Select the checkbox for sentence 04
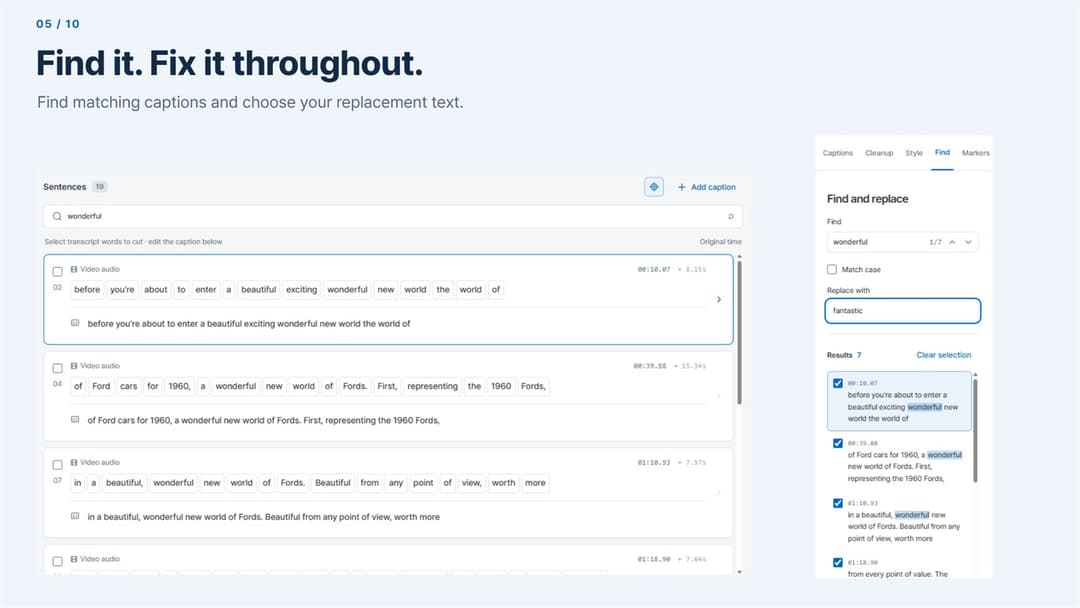1080x608 pixels. (58, 368)
